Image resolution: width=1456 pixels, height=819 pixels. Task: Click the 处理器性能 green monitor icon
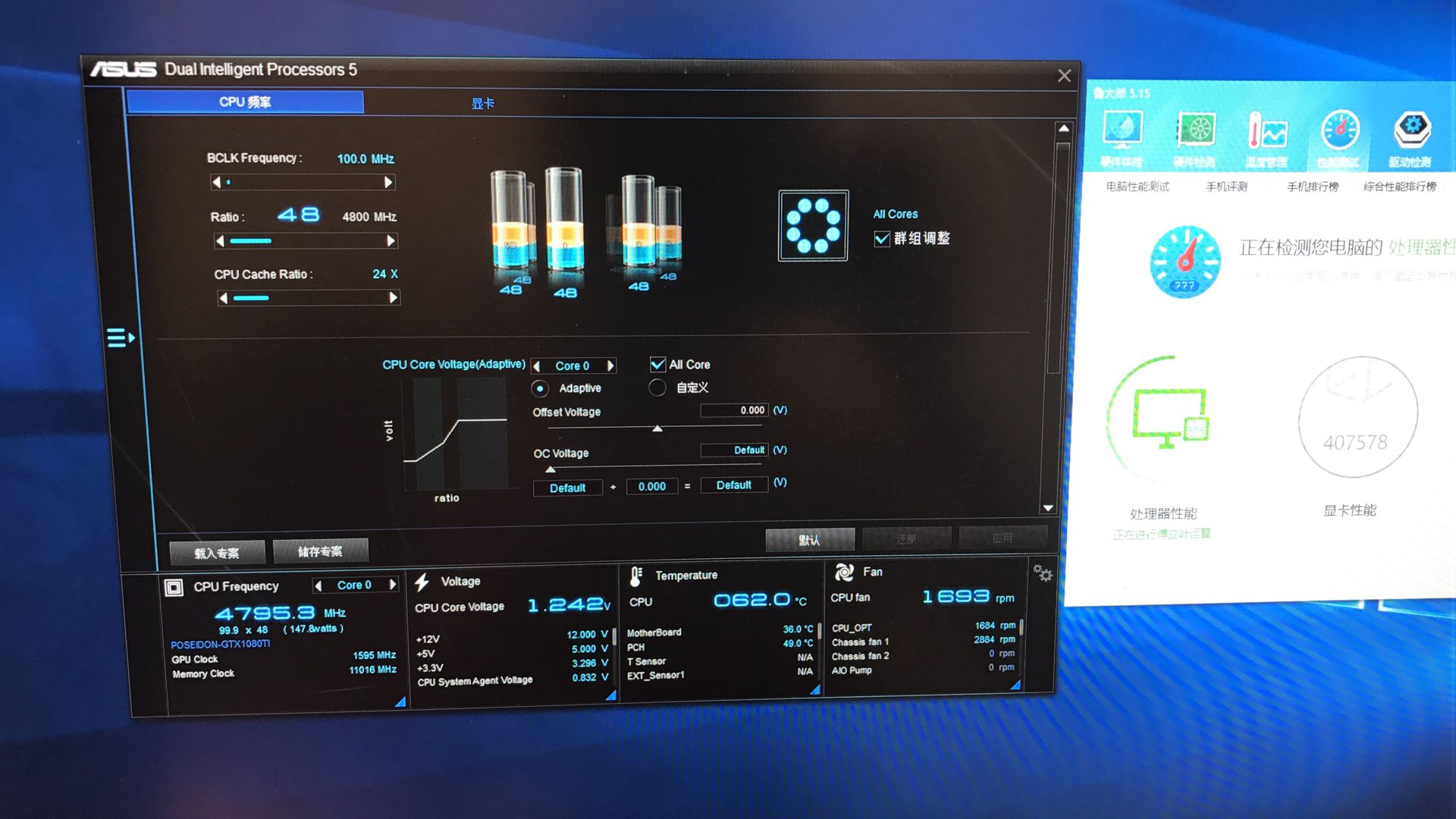(x=1170, y=418)
